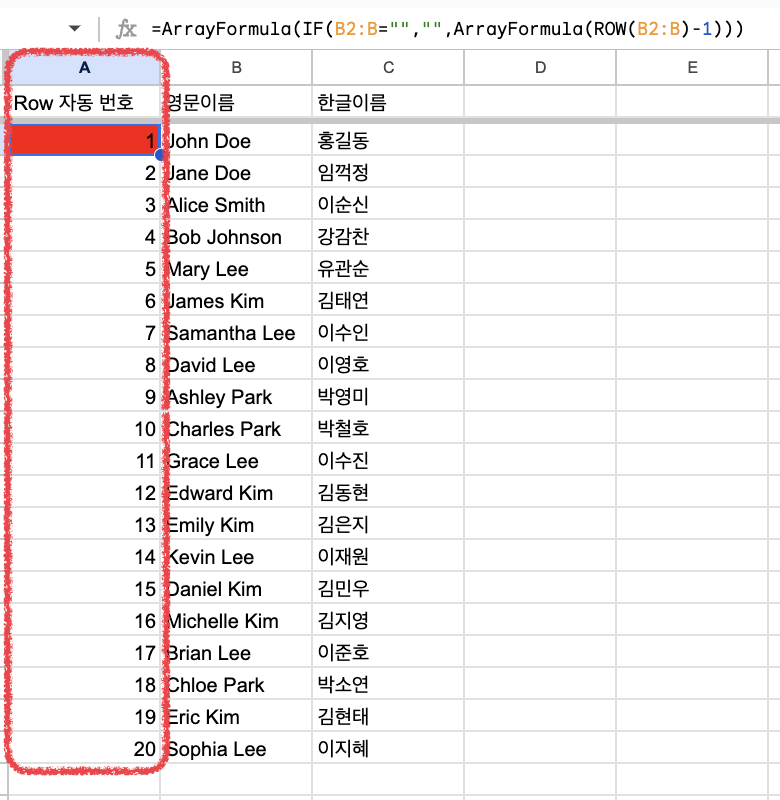Click the cell '이재원'
The width and height of the screenshot is (780, 800).
(x=388, y=557)
